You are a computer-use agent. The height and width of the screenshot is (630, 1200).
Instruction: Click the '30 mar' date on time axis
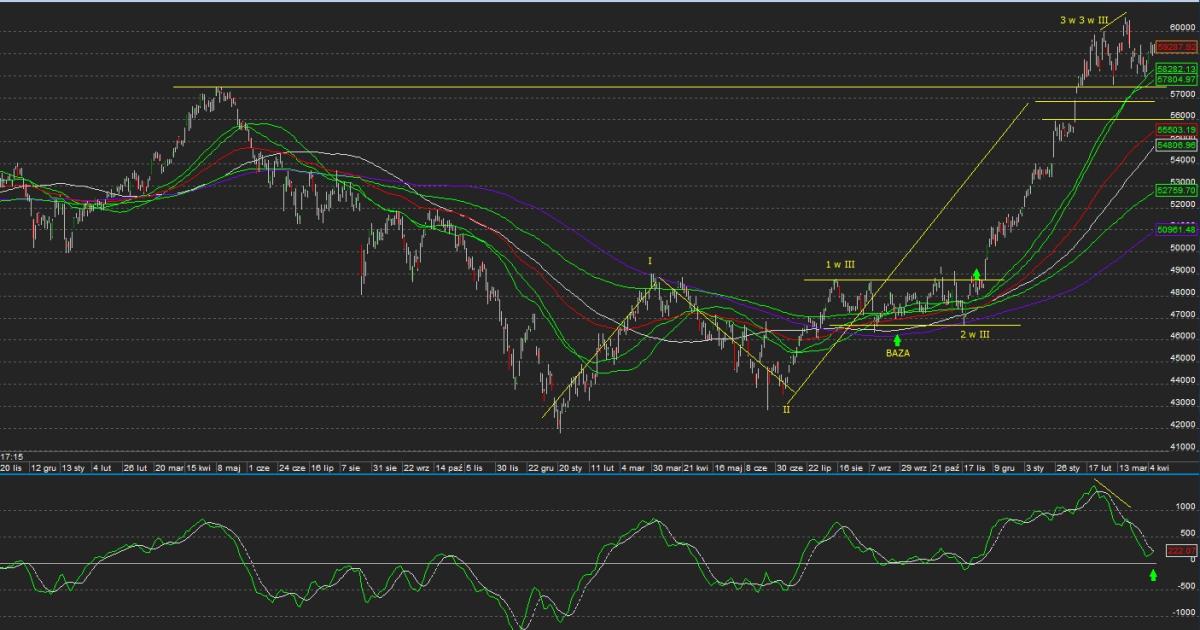click(x=666, y=467)
